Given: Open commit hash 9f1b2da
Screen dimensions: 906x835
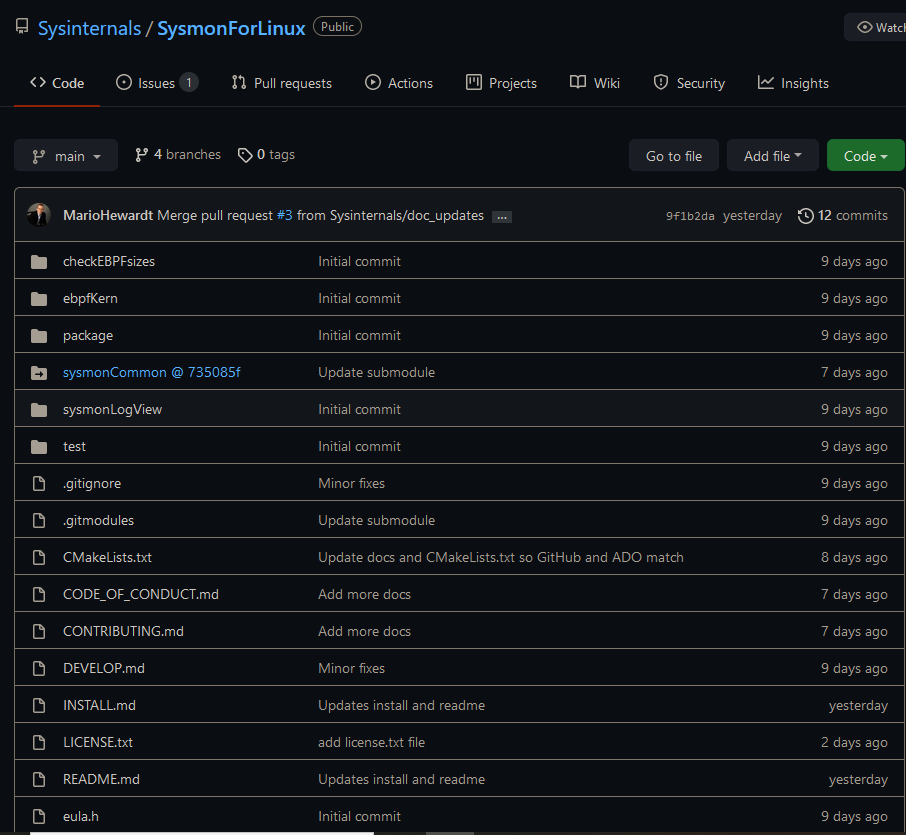Looking at the screenshot, I should pyautogui.click(x=690, y=216).
